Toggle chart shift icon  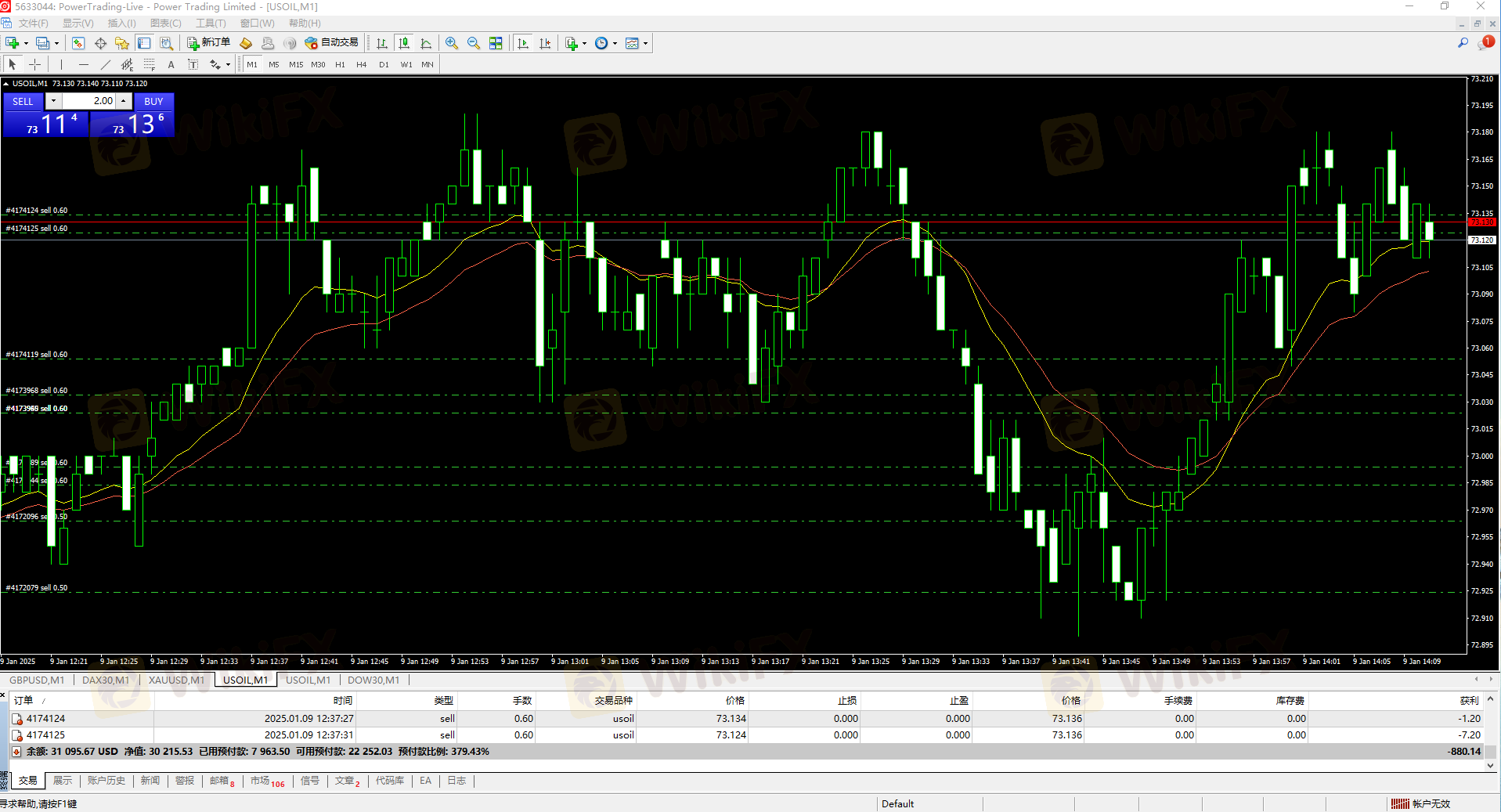(x=545, y=43)
